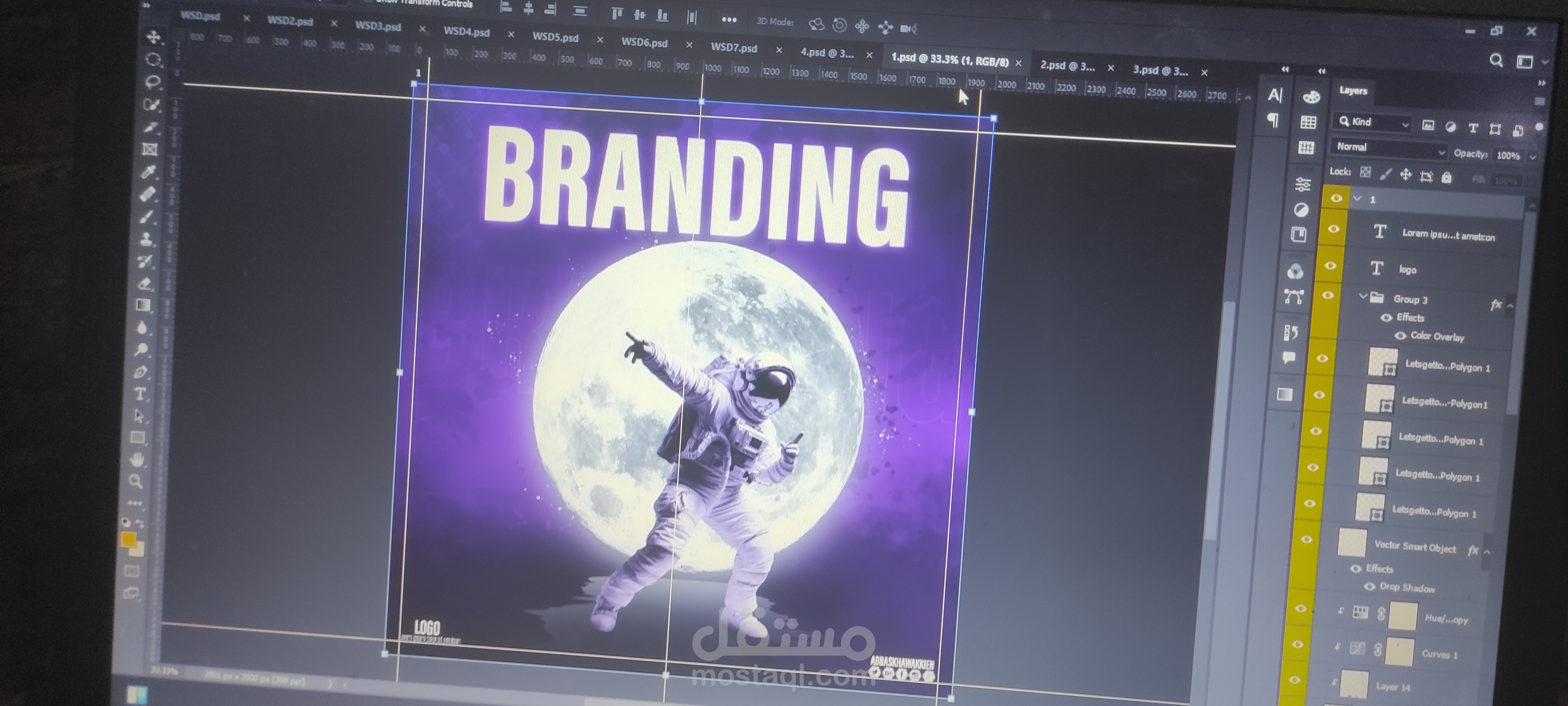Screen dimensions: 1568x706
Task: Close the WSD4.psd tab
Action: click(x=511, y=35)
